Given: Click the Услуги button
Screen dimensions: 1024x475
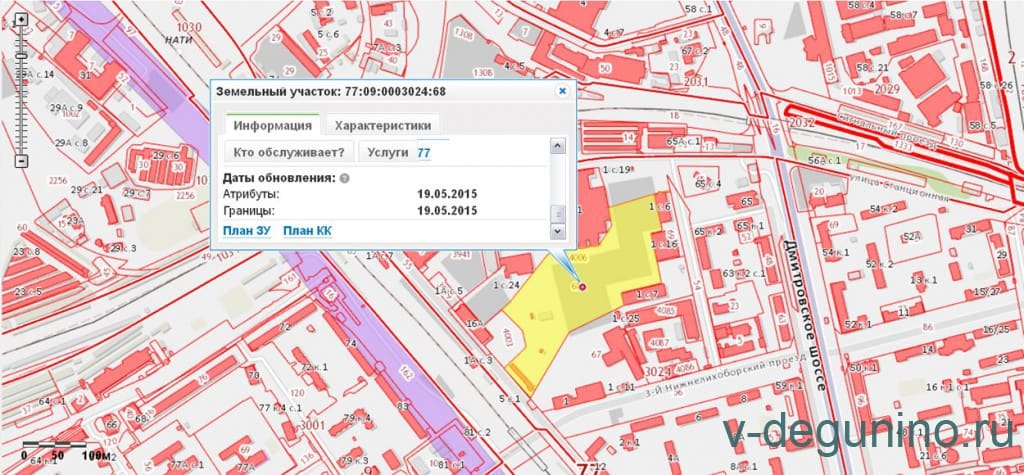Looking at the screenshot, I should tap(387, 153).
